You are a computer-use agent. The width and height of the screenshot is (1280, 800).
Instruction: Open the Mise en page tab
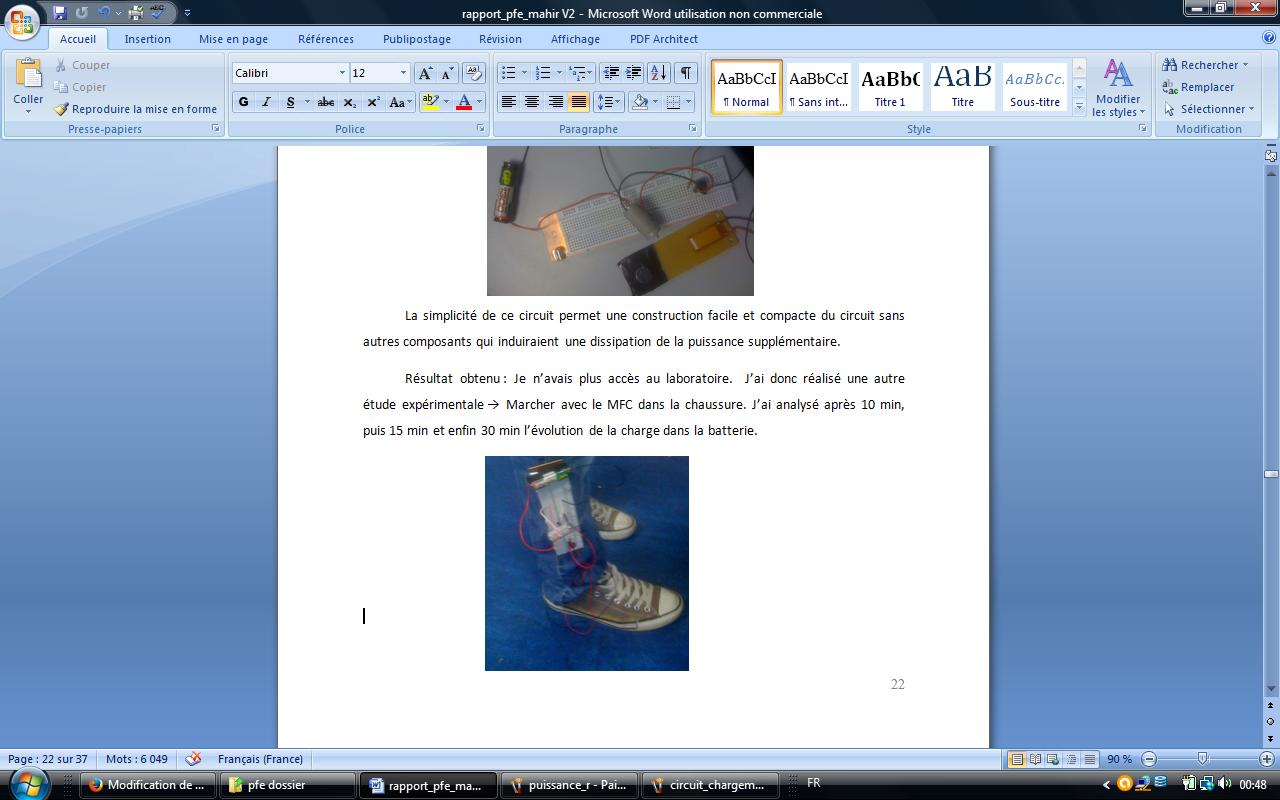[x=233, y=39]
